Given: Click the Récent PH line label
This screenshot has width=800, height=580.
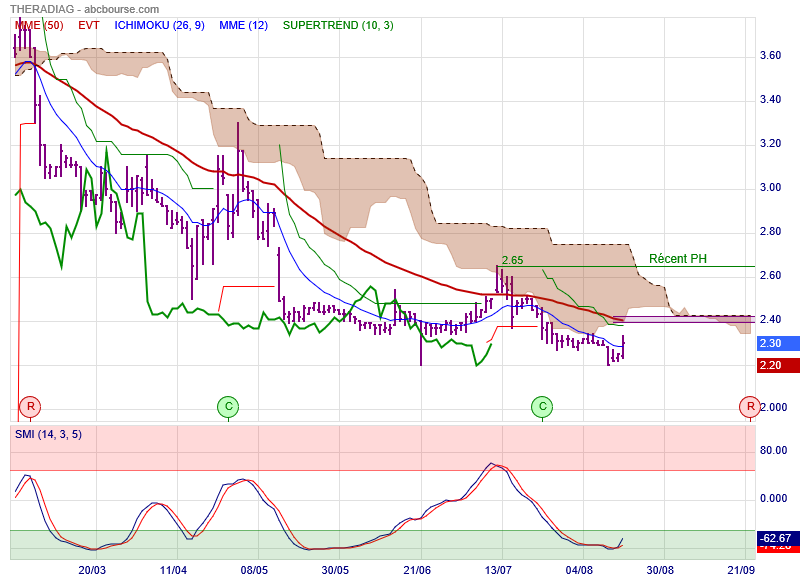Looking at the screenshot, I should [677, 258].
